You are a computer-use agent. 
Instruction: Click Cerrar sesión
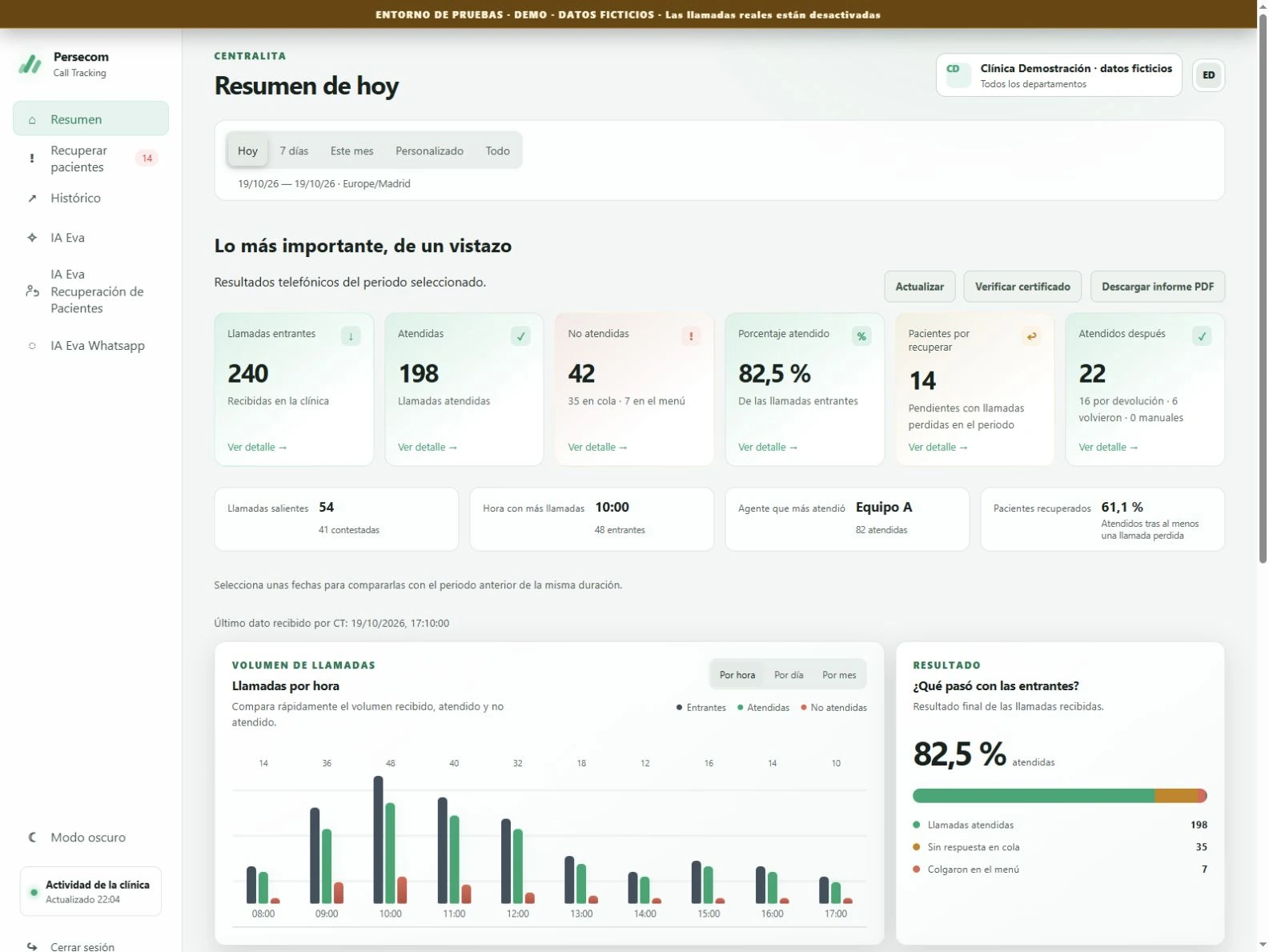[x=82, y=946]
